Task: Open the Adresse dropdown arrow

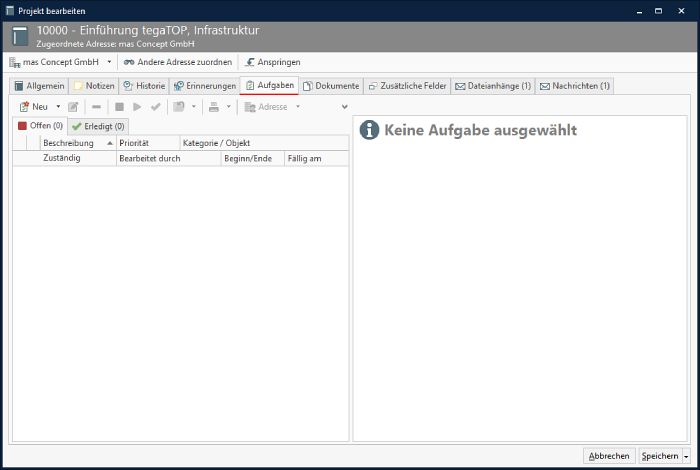Action: (298, 107)
